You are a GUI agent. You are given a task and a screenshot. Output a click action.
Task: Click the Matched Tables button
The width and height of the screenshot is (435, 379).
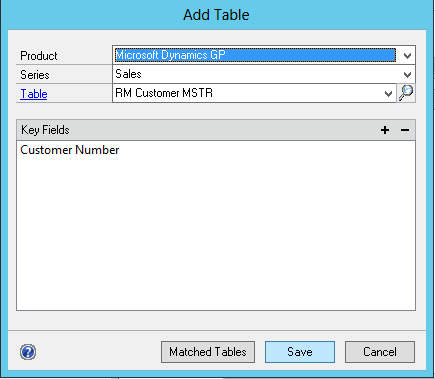click(208, 352)
